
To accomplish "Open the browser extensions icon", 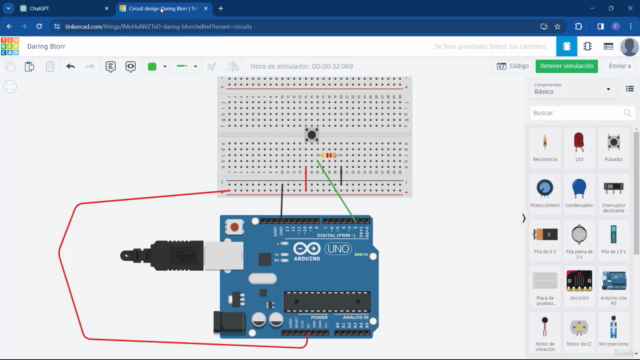I will (578, 27).
